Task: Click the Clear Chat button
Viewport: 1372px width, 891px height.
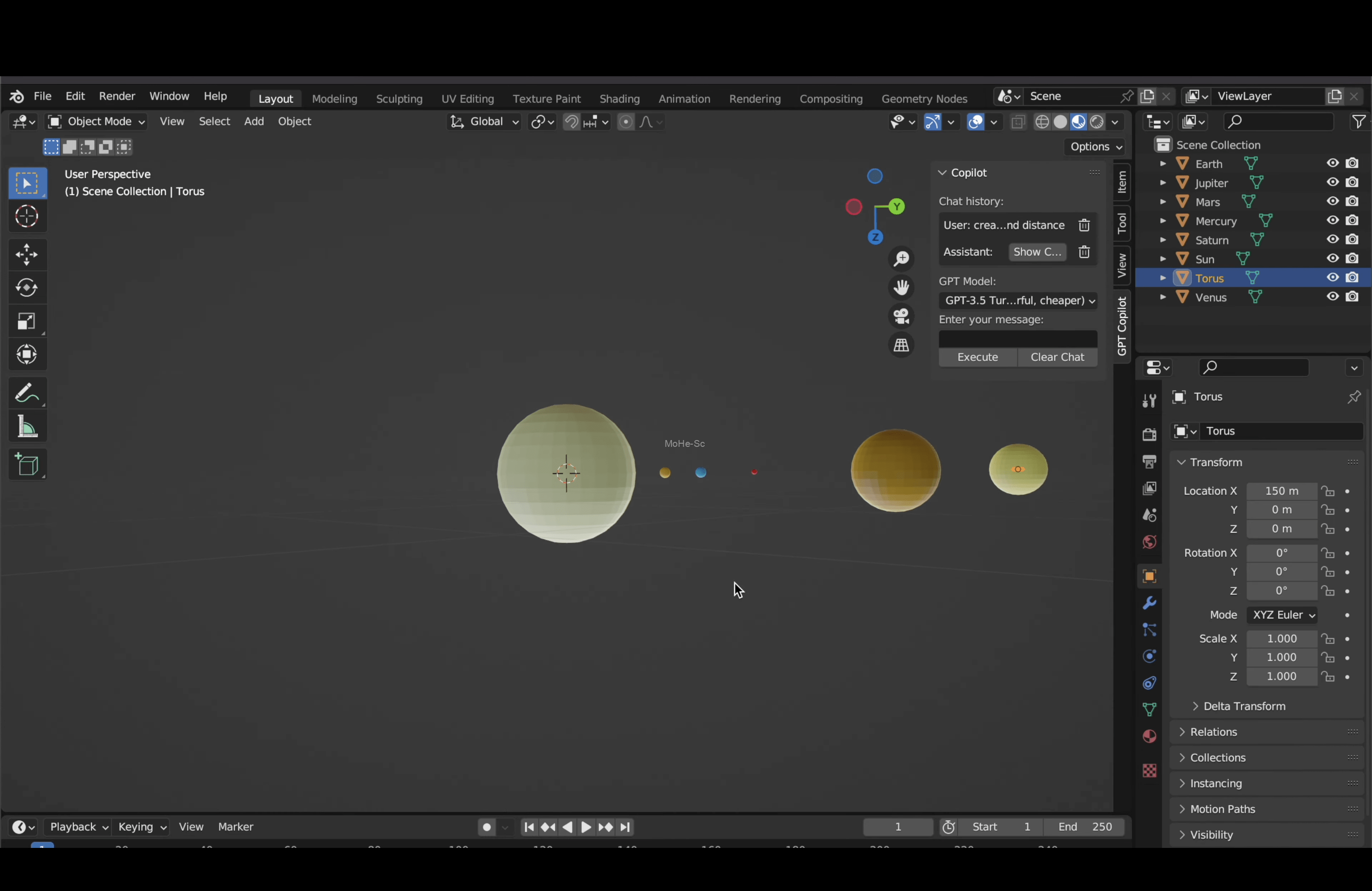Action: pos(1057,357)
